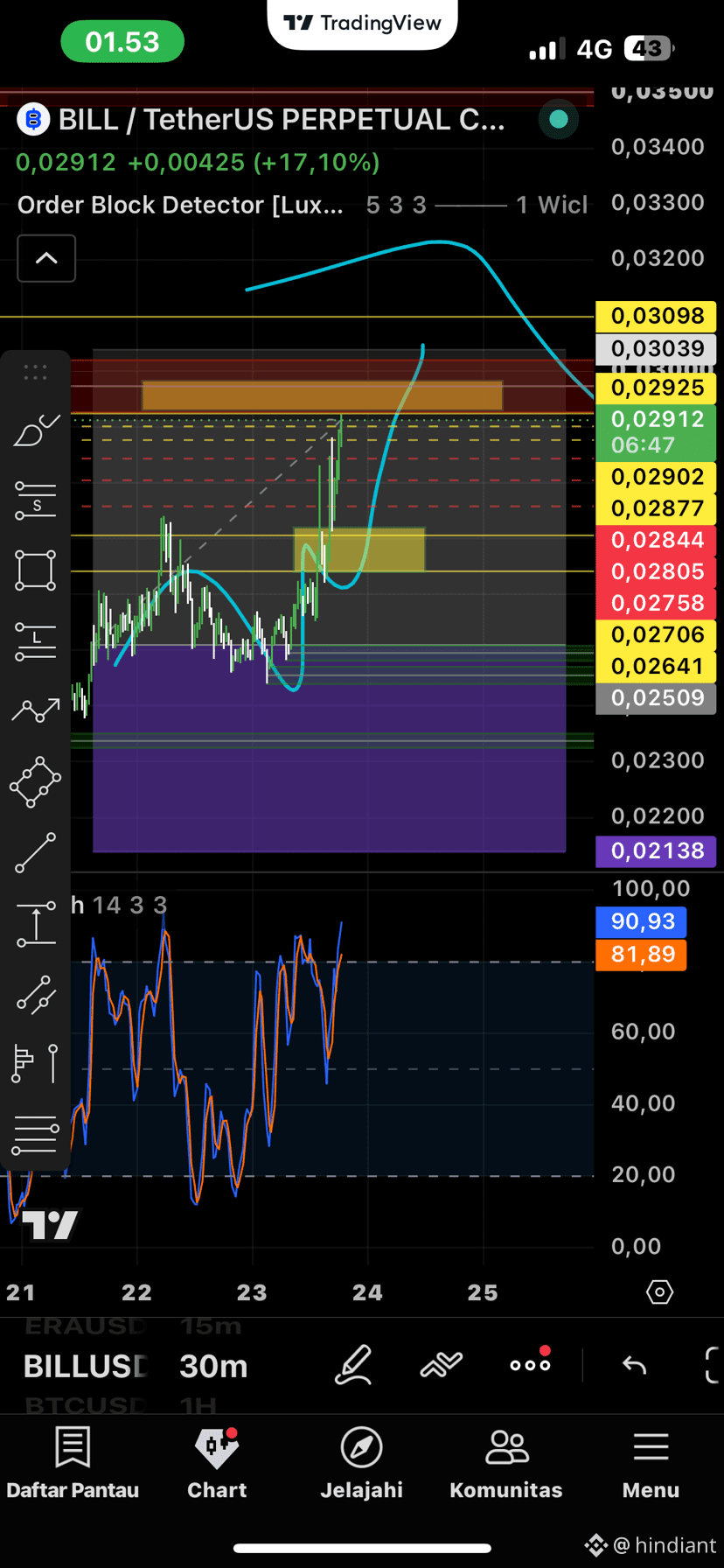Tap the BILL coin logo icon
Image resolution: width=724 pixels, height=1568 pixels.
coord(33,120)
